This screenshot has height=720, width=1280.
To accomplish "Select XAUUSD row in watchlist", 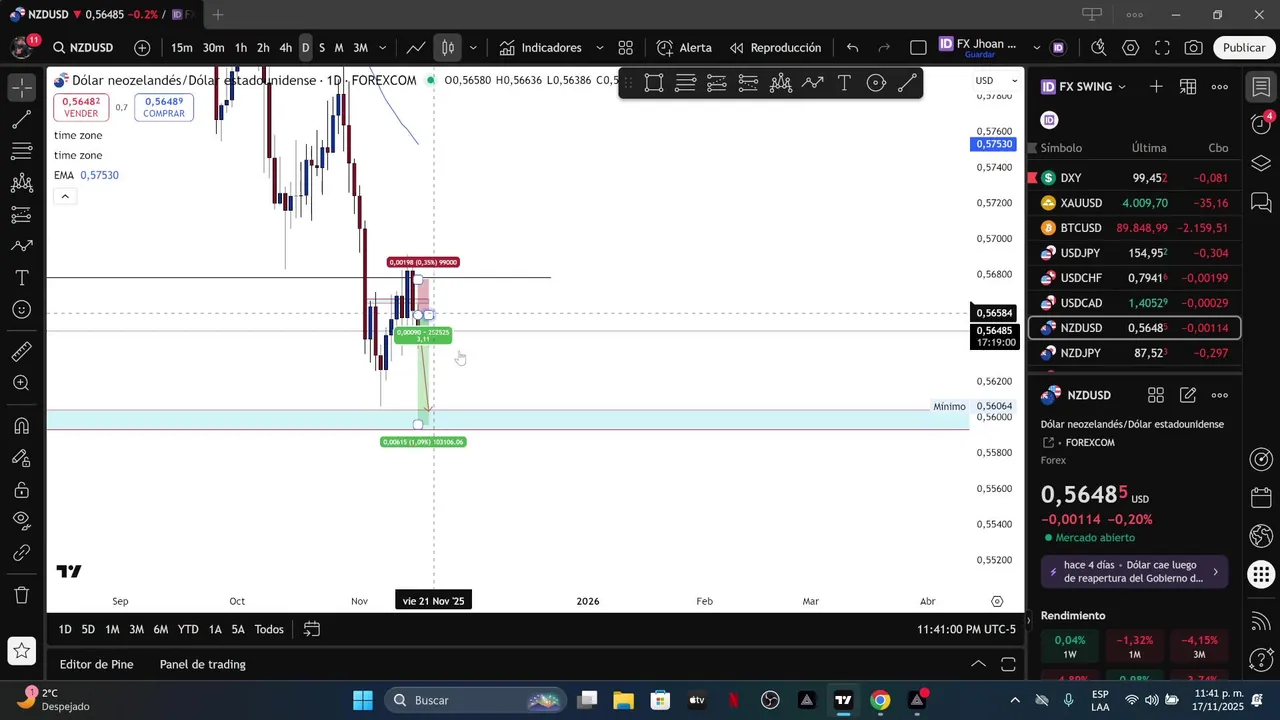I will click(1135, 203).
